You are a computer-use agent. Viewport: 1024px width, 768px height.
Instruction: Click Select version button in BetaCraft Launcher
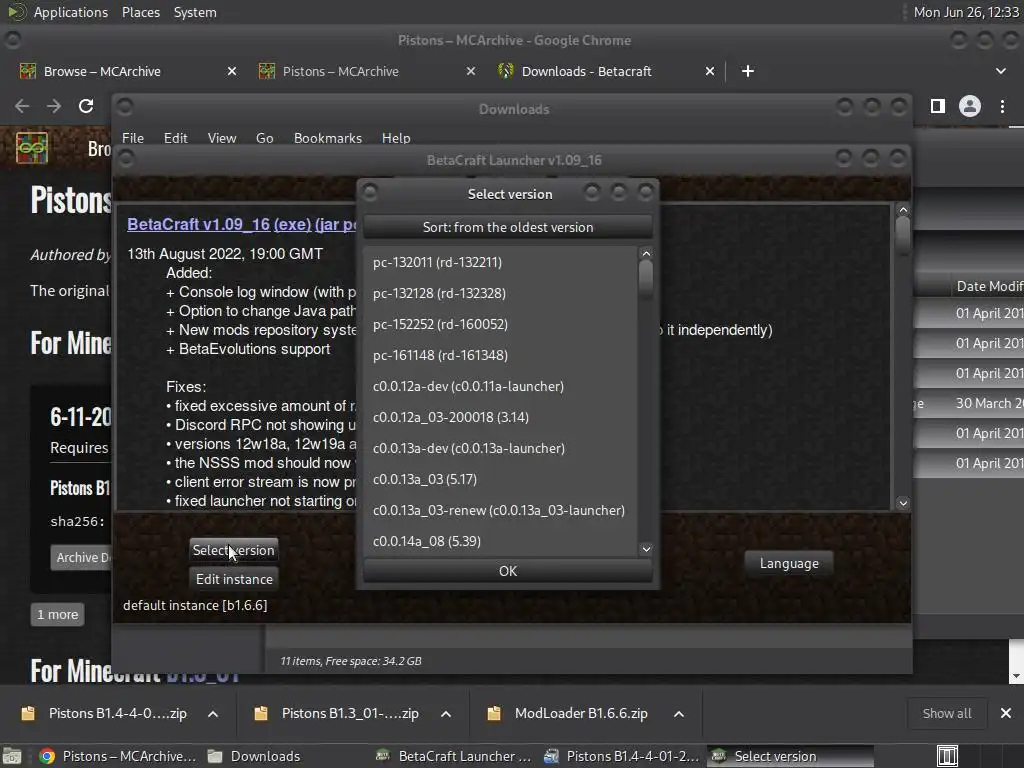coord(233,551)
